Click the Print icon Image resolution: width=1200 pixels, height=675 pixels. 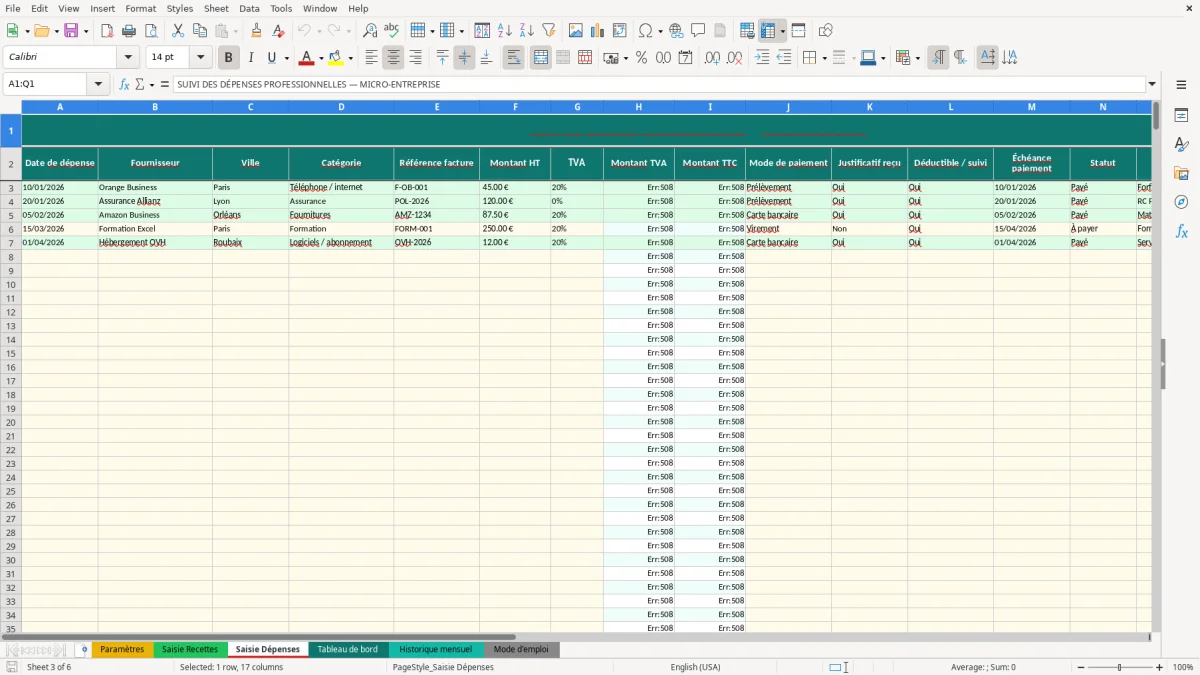pyautogui.click(x=129, y=31)
